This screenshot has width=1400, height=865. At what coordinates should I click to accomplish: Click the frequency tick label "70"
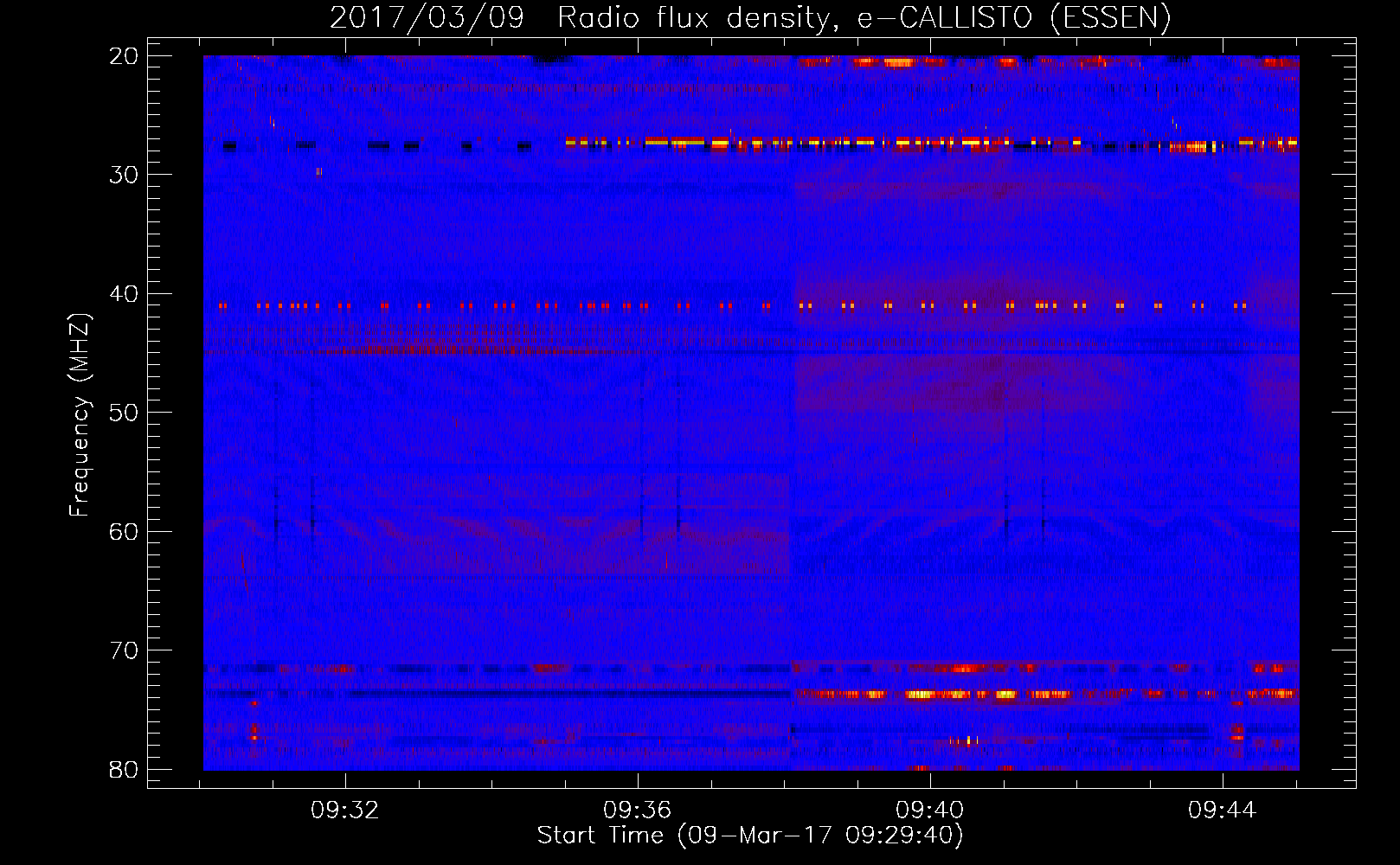124,650
